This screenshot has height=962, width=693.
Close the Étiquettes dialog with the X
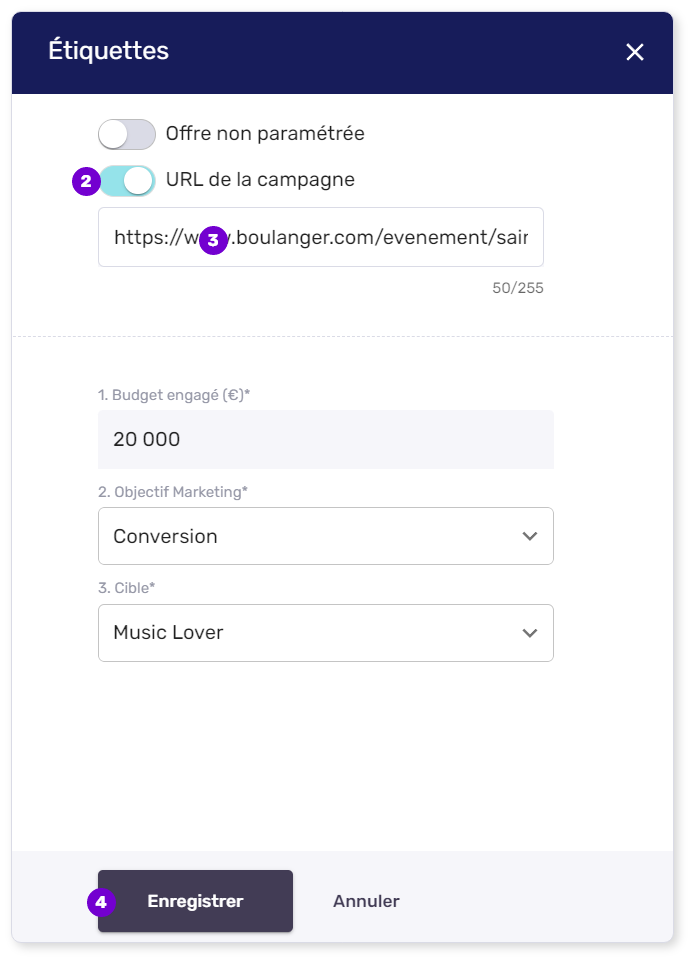pyautogui.click(x=635, y=53)
